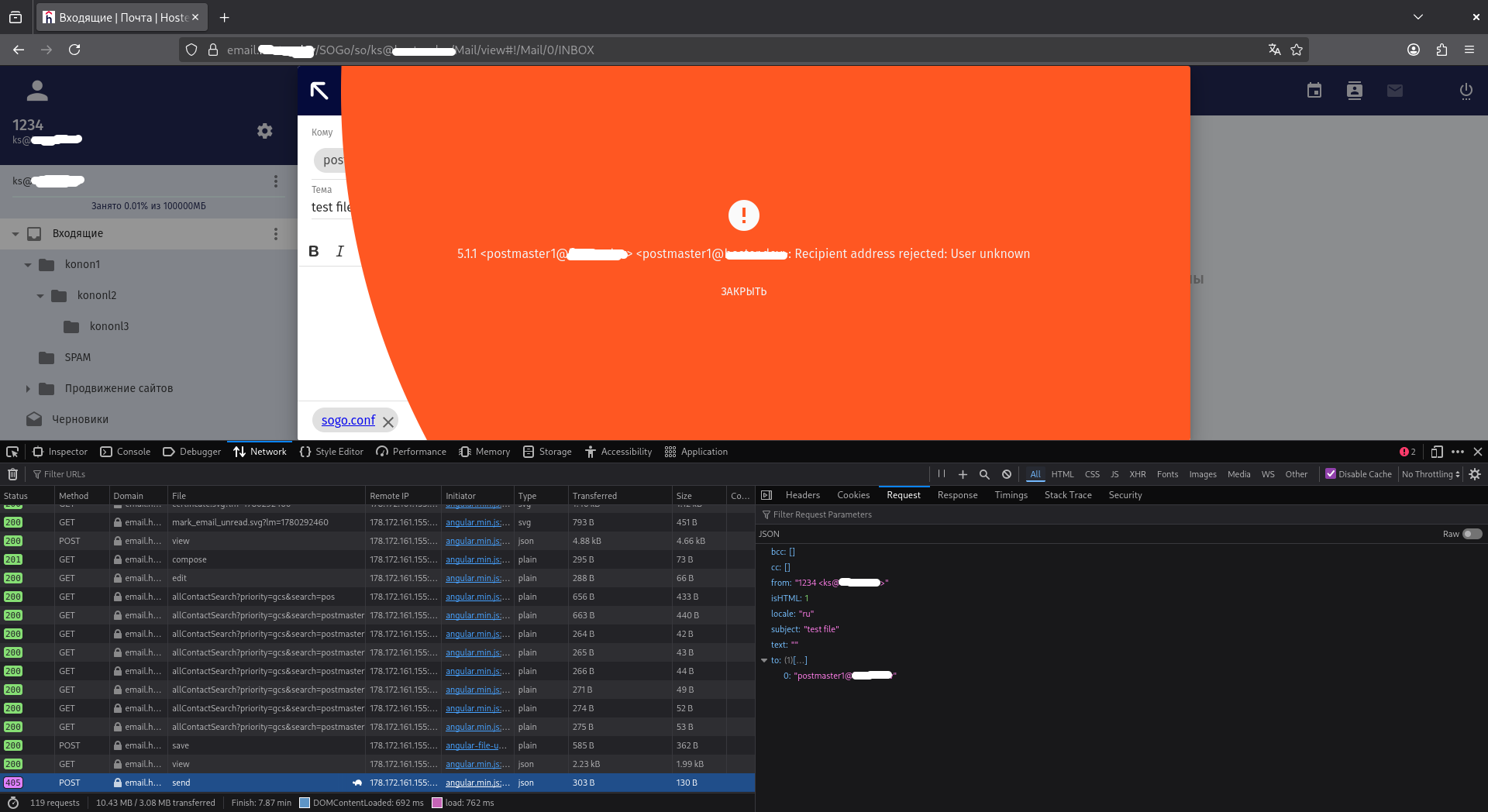Click ЗАКРЫТЬ to dismiss the error

coord(743,291)
